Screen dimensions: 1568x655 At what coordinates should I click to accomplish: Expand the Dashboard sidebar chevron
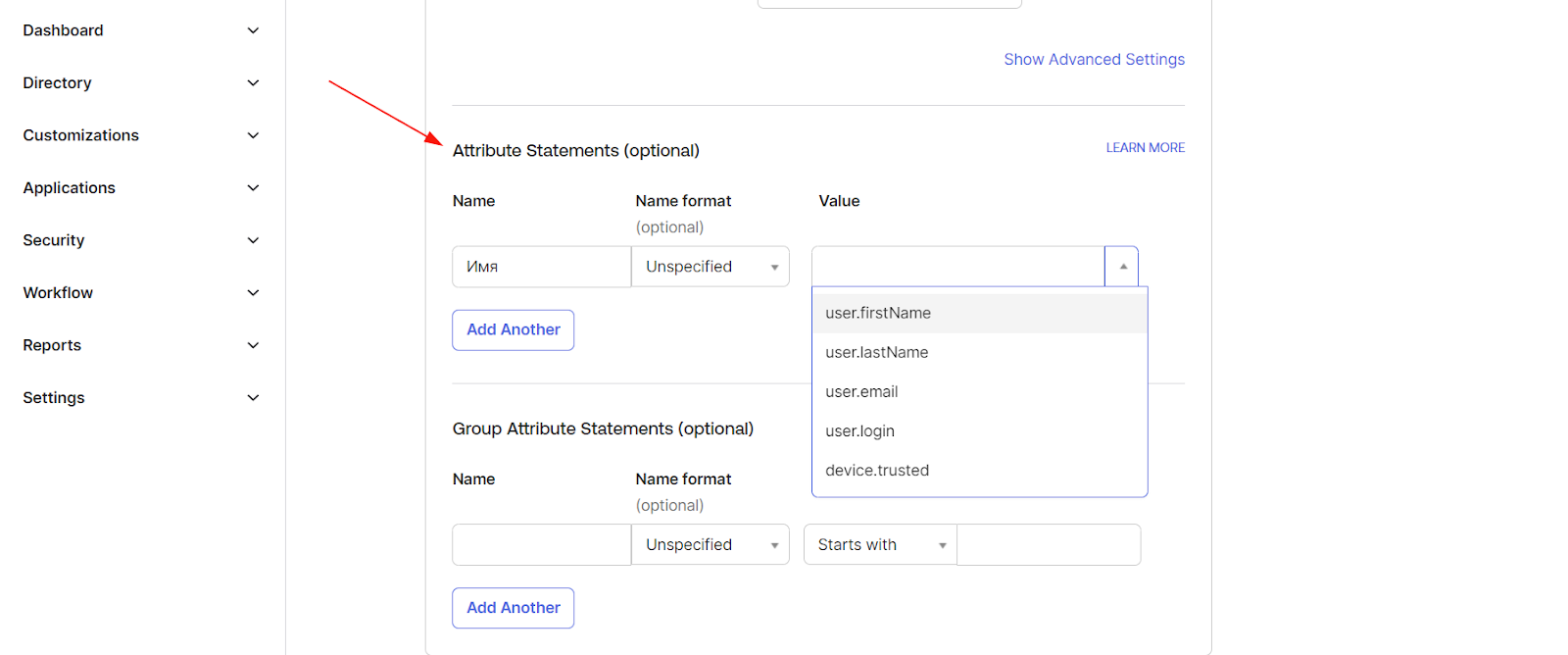point(253,30)
